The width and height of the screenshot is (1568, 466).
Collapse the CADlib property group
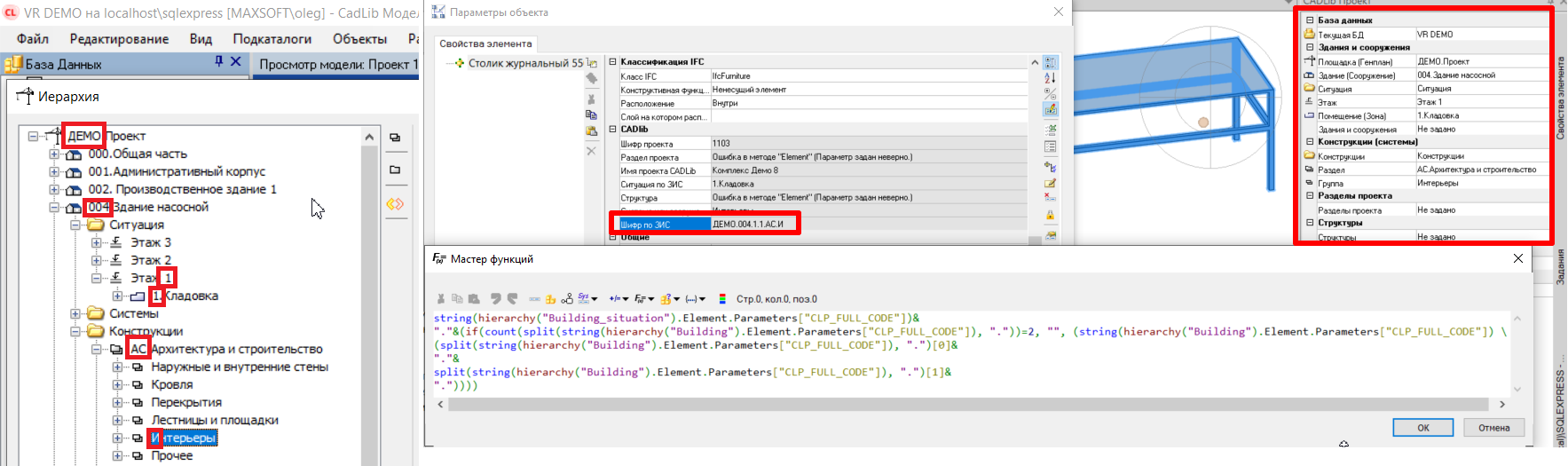[612, 130]
